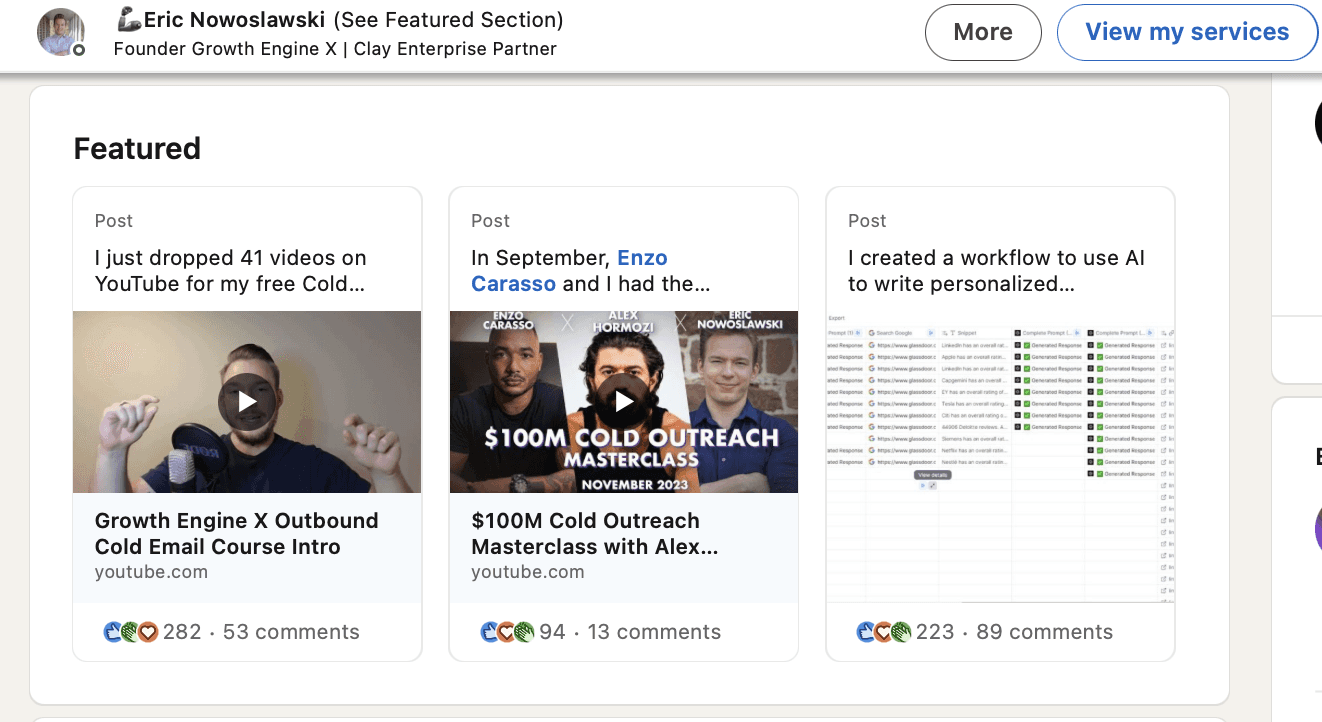Open the More button
The image size is (1322, 722).
(983, 32)
